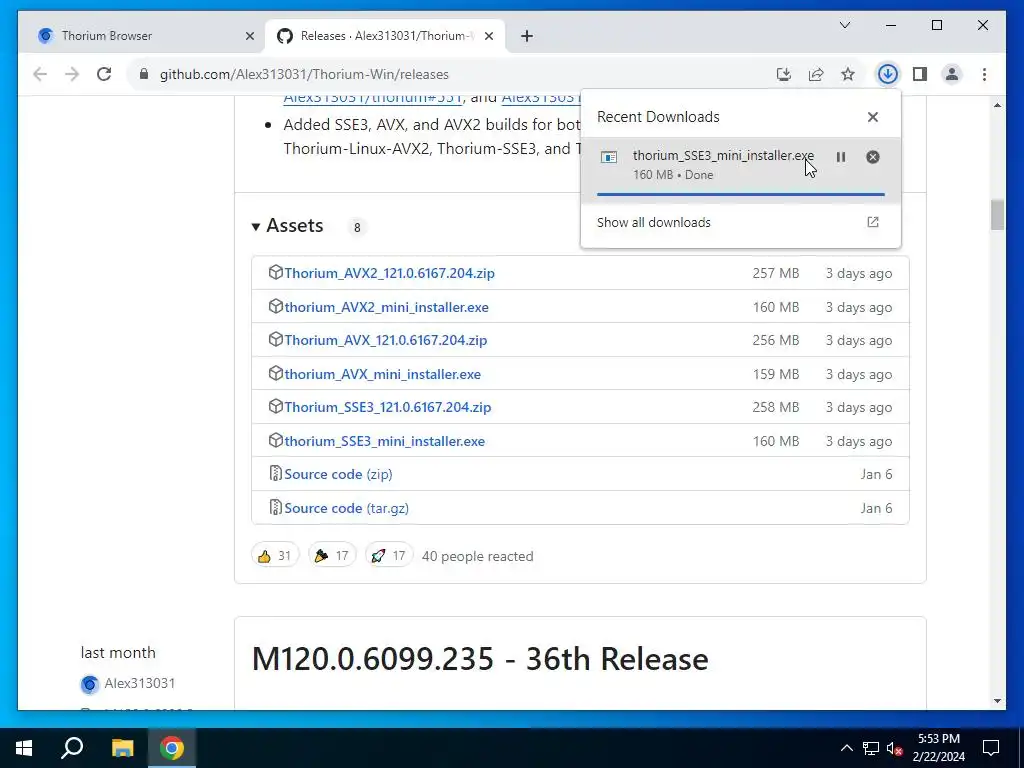Close the Recent Downloads popup
This screenshot has width=1024, height=768.
click(872, 117)
